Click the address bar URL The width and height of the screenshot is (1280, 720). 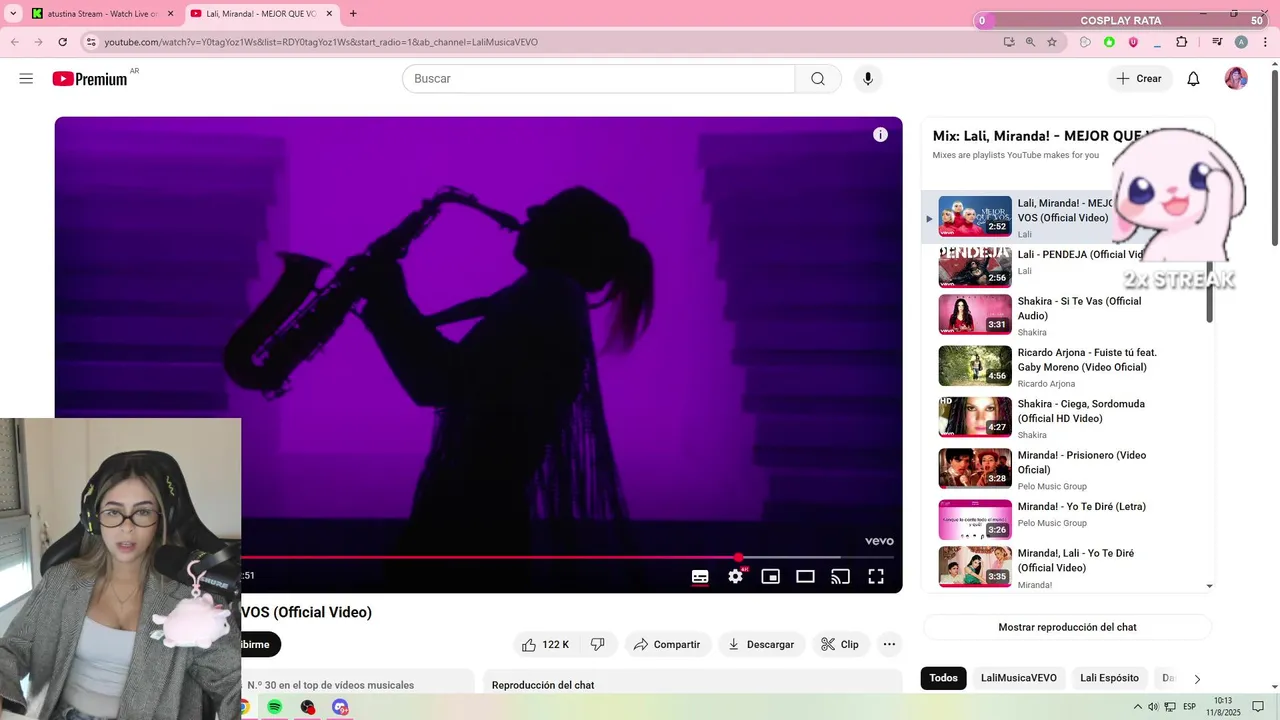[321, 42]
